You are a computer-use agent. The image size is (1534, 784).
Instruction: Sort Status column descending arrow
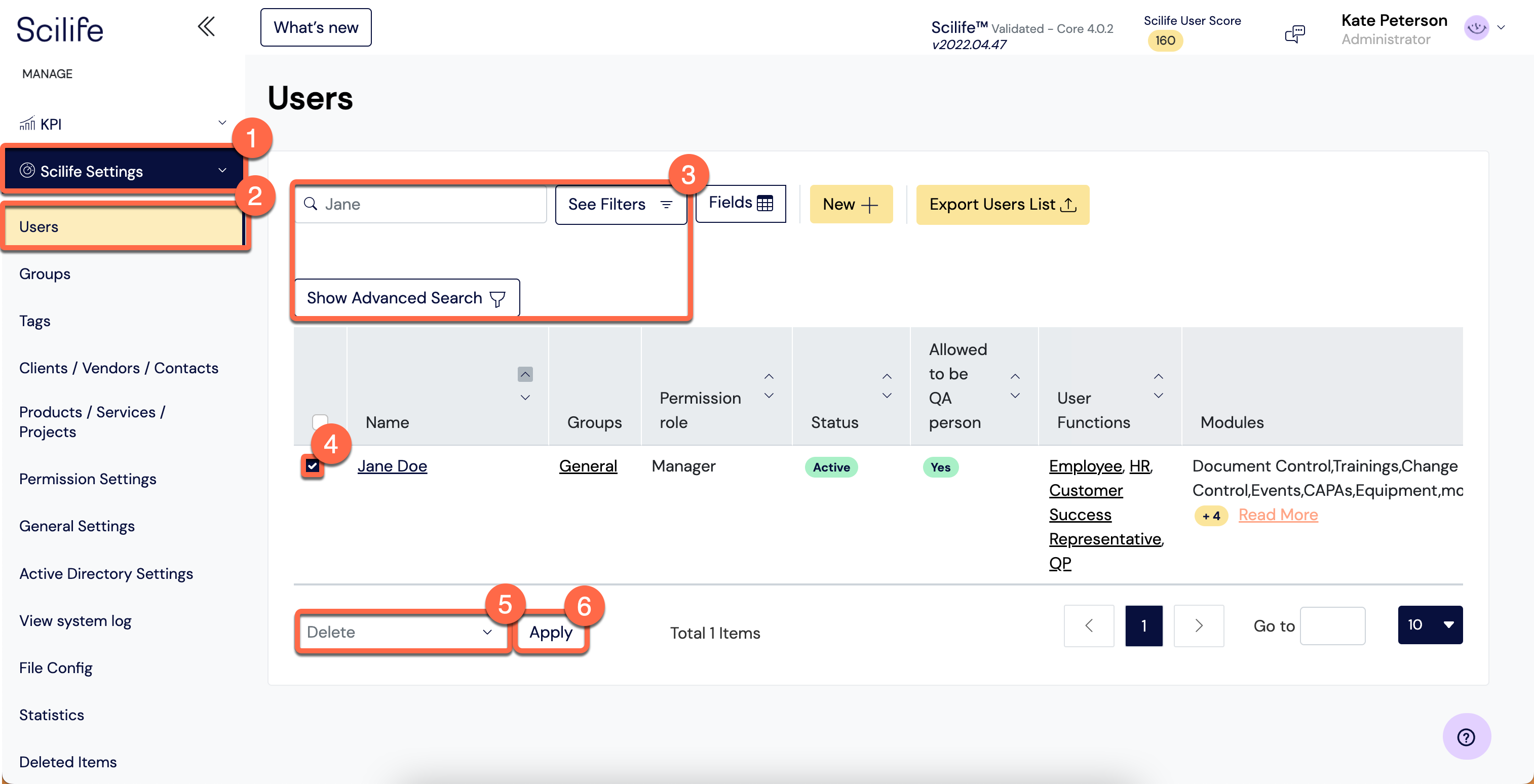(x=887, y=396)
